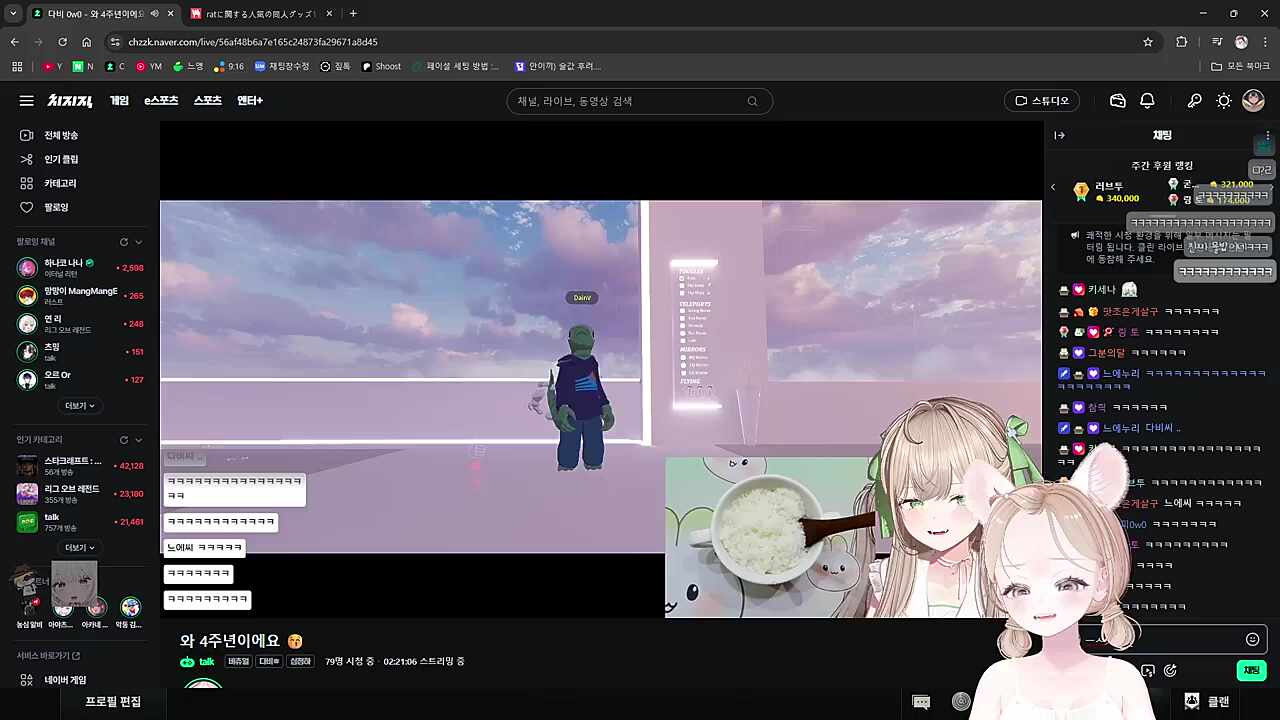The width and height of the screenshot is (1280, 720).
Task: Collapse 인기 카테고리 section chevron
Action: click(x=139, y=440)
